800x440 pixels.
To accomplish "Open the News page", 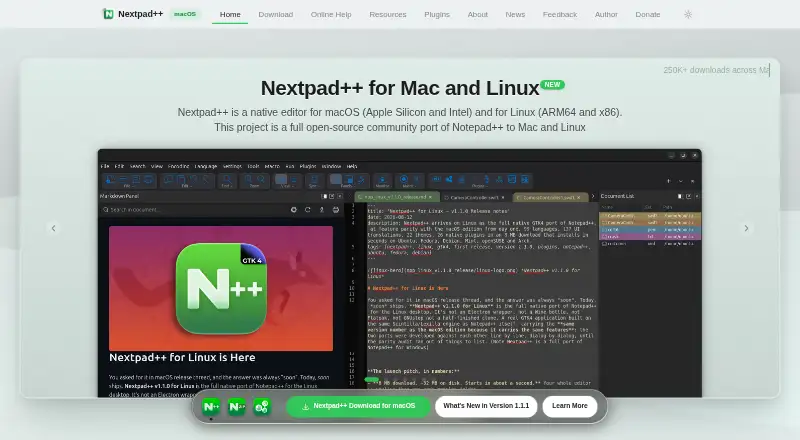I will 515,14.
